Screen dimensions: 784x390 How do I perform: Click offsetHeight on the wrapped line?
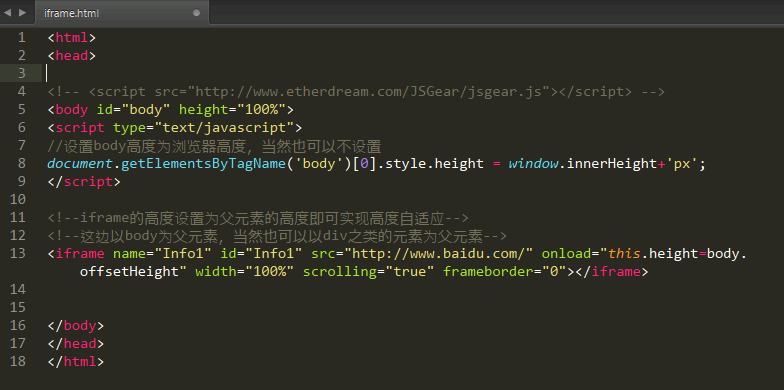(130, 272)
